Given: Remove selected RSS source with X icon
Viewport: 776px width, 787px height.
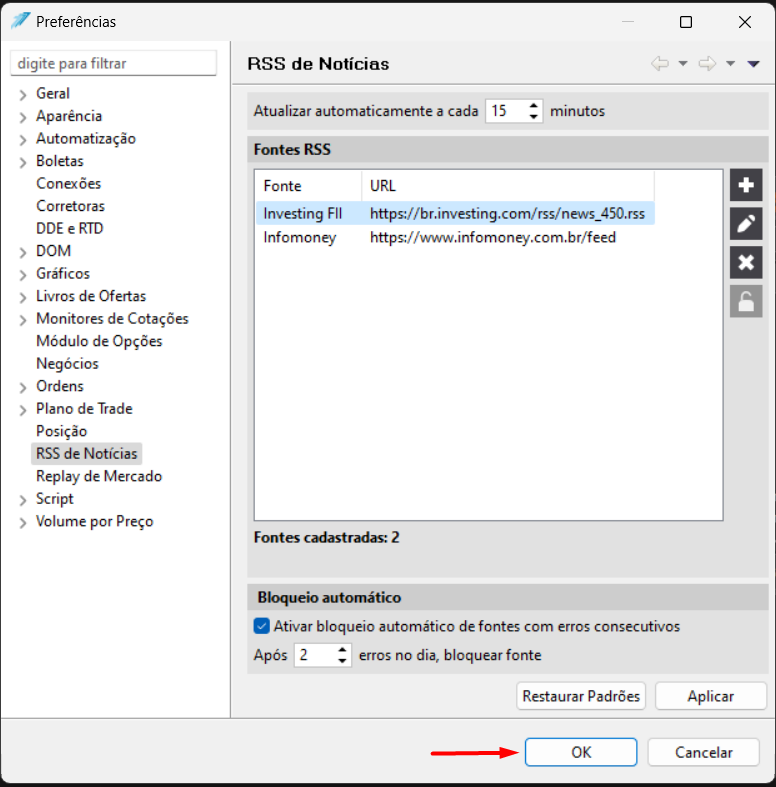Looking at the screenshot, I should 746,263.
